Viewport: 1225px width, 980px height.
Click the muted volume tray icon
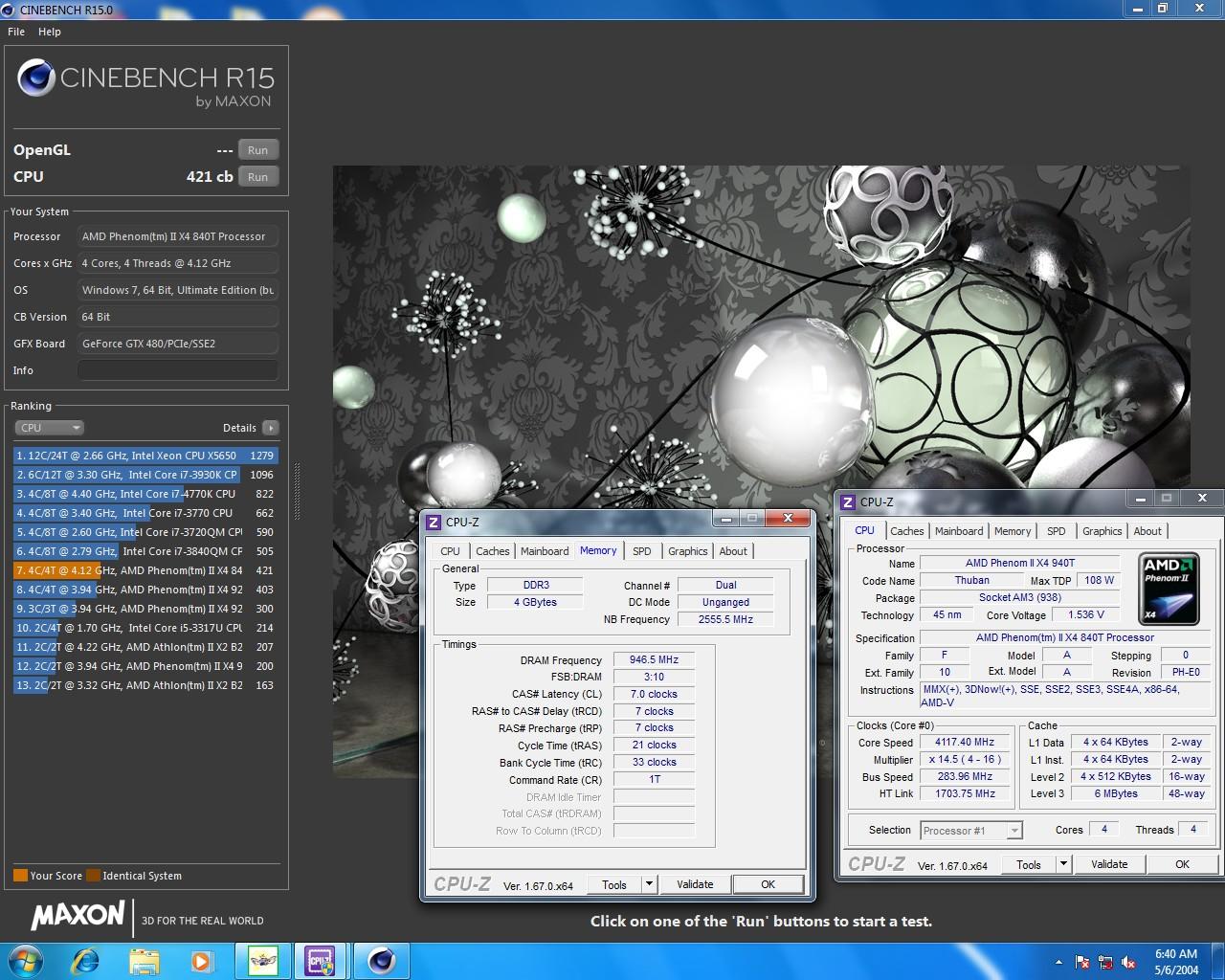coord(1129,962)
